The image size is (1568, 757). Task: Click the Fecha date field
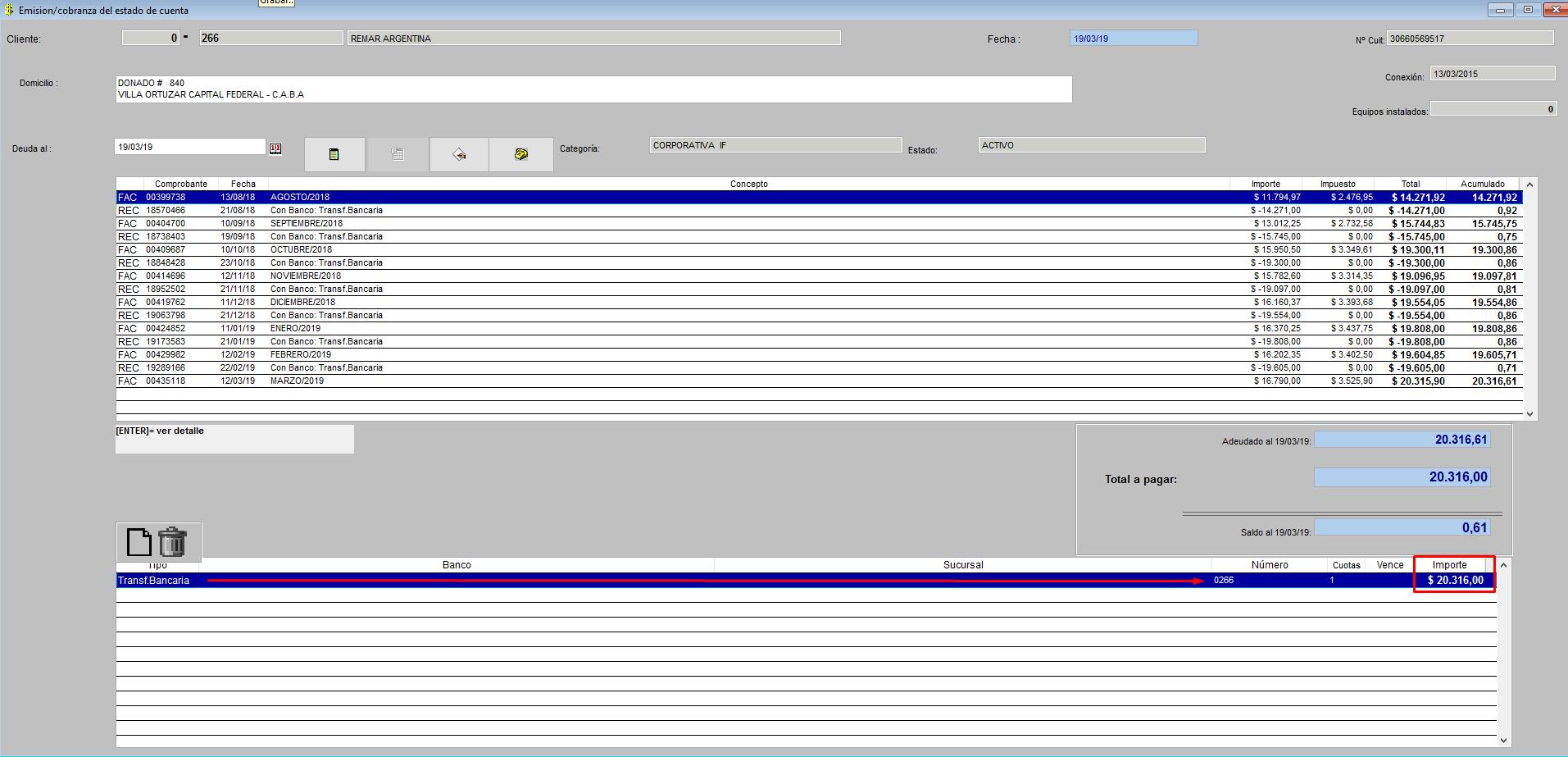coord(1134,39)
